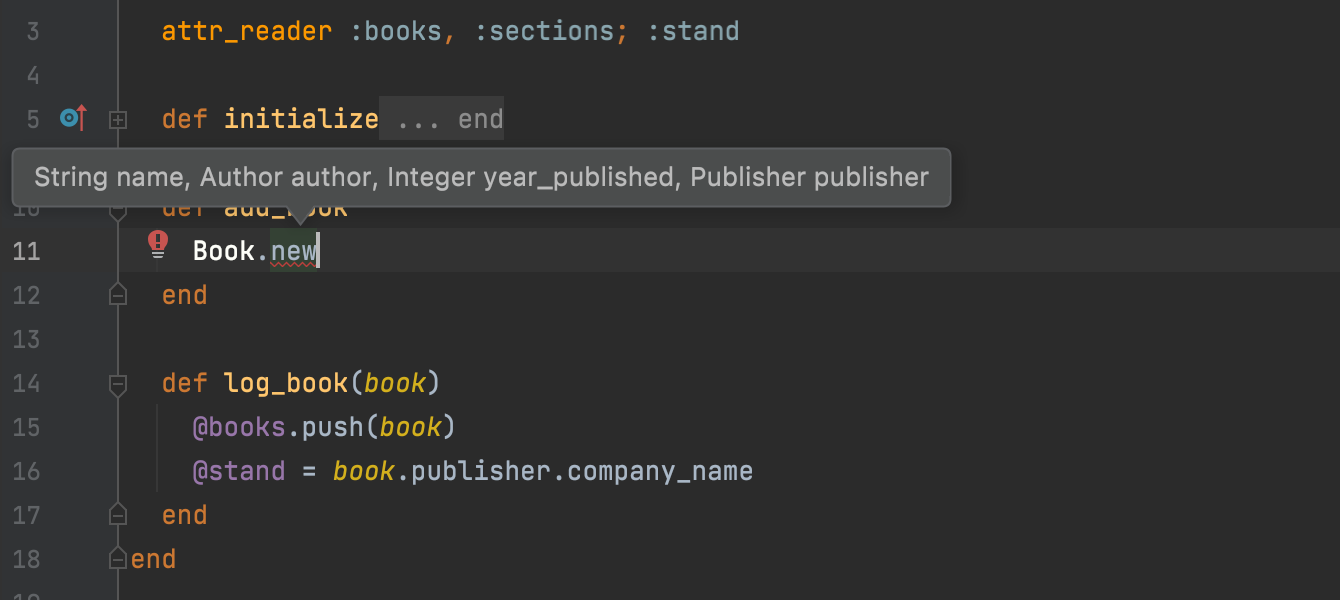This screenshot has height=600, width=1340.
Task: Expand the folded initialize method with plus icon
Action: [118, 120]
